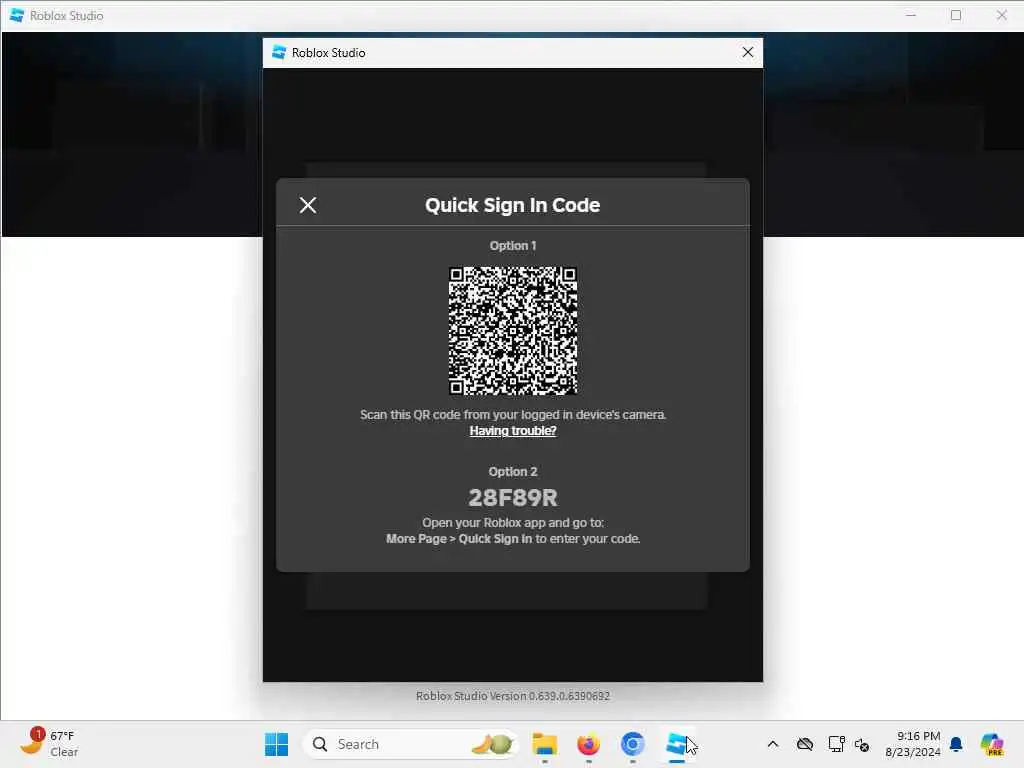Click the Option 1 label

[513, 246]
